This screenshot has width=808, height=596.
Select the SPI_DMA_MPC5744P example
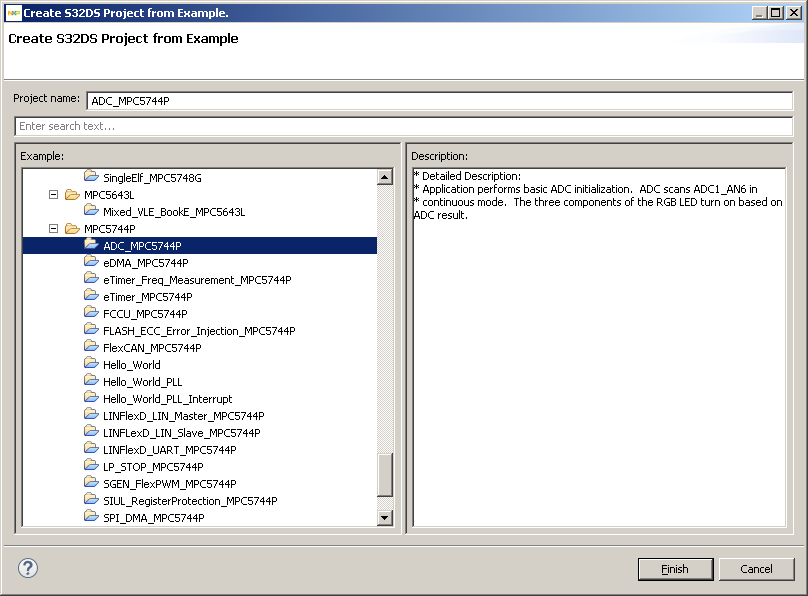point(154,518)
